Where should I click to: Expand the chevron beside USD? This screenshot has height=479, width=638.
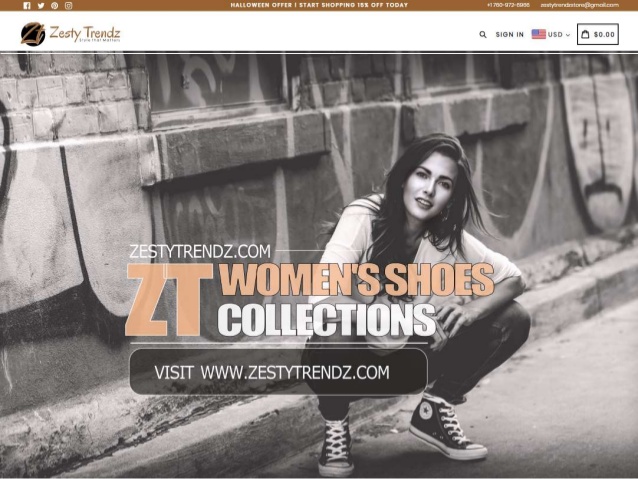(x=568, y=35)
